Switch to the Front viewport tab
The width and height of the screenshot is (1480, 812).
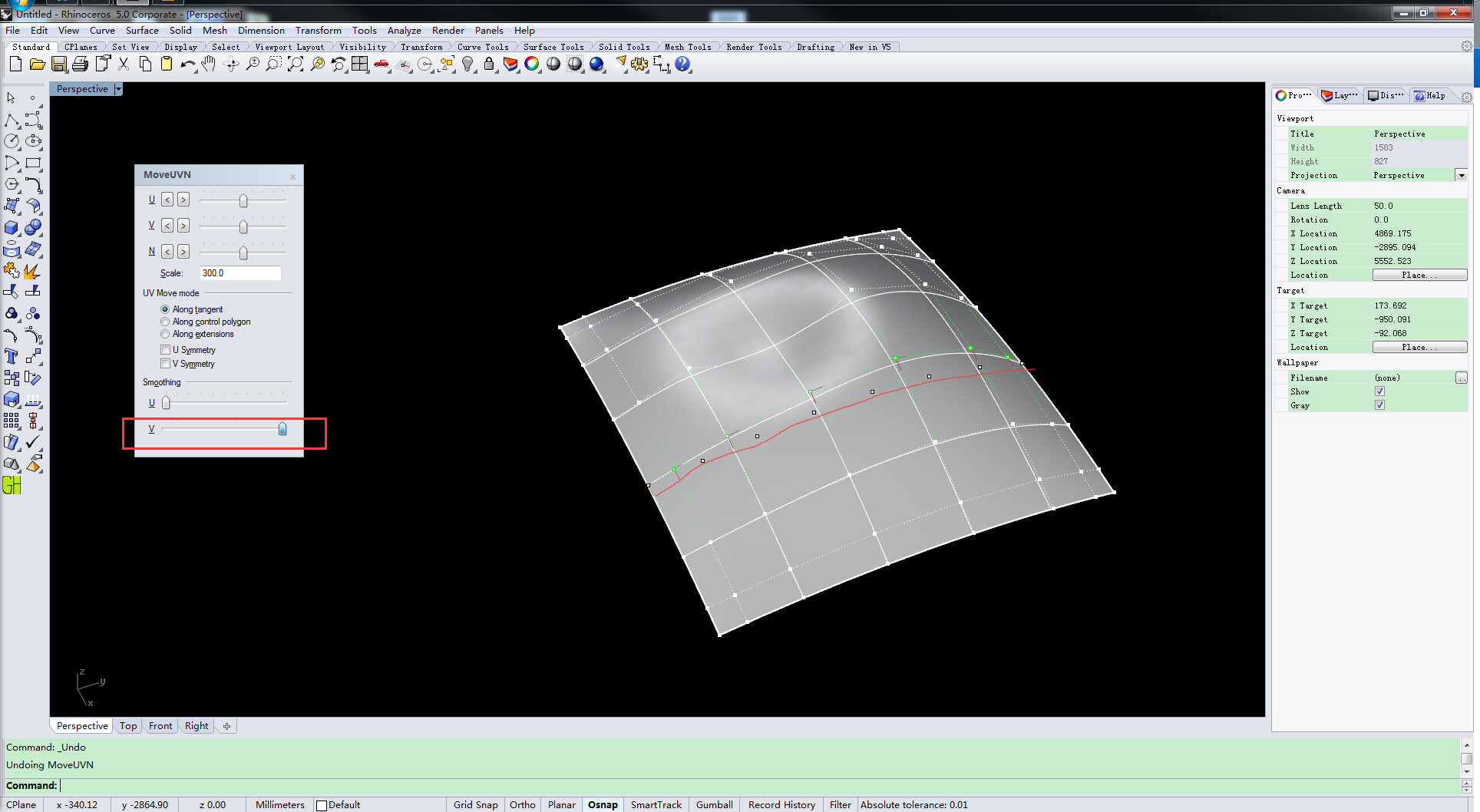(x=160, y=726)
